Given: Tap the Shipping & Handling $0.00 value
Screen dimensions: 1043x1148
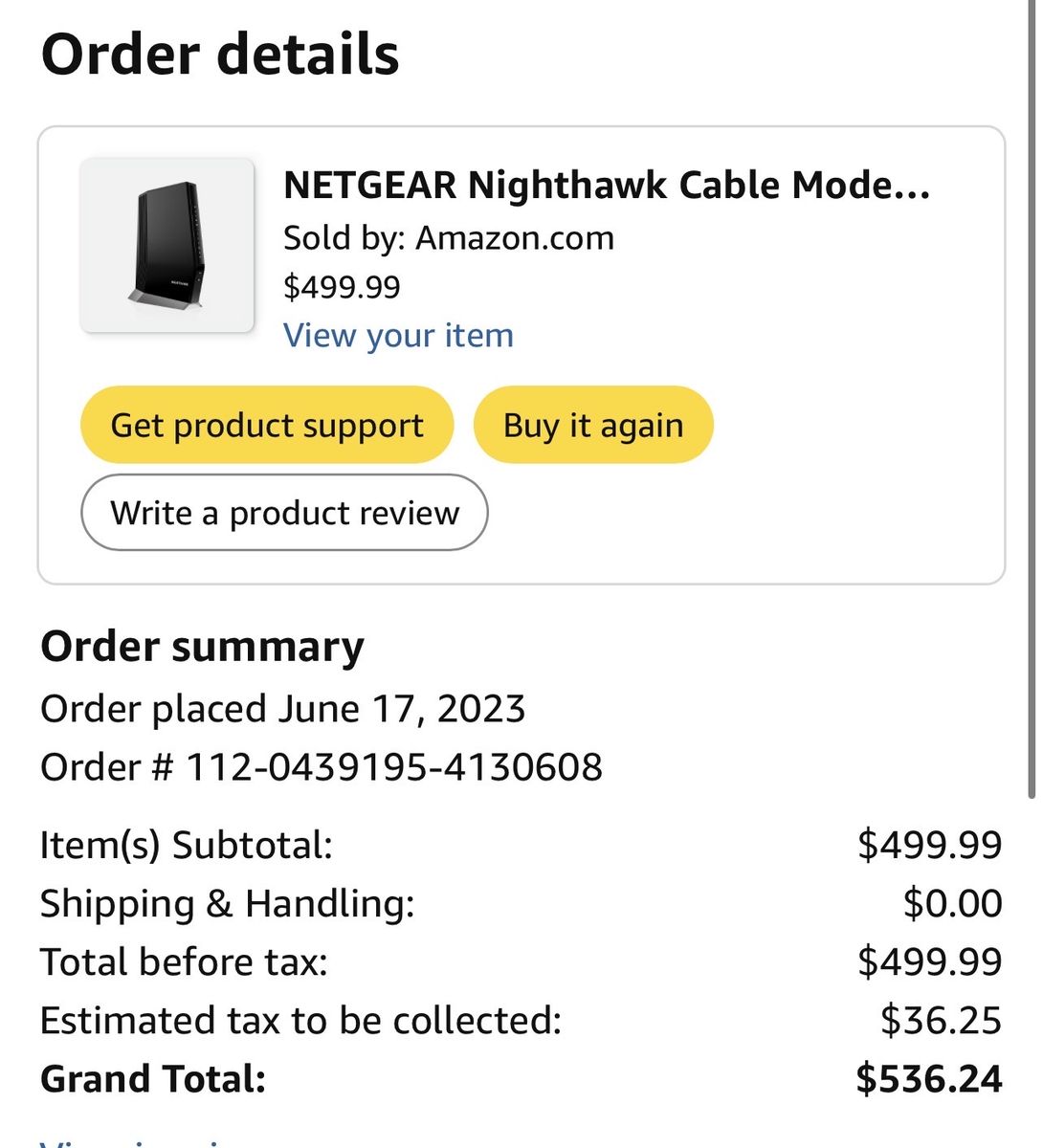Looking at the screenshot, I should pos(953,903).
